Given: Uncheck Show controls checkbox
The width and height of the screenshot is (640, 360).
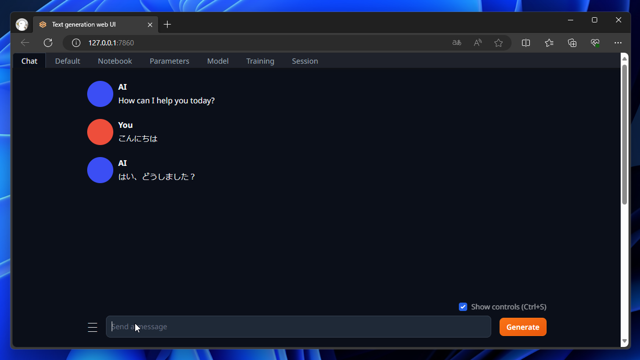Looking at the screenshot, I should [x=463, y=307].
